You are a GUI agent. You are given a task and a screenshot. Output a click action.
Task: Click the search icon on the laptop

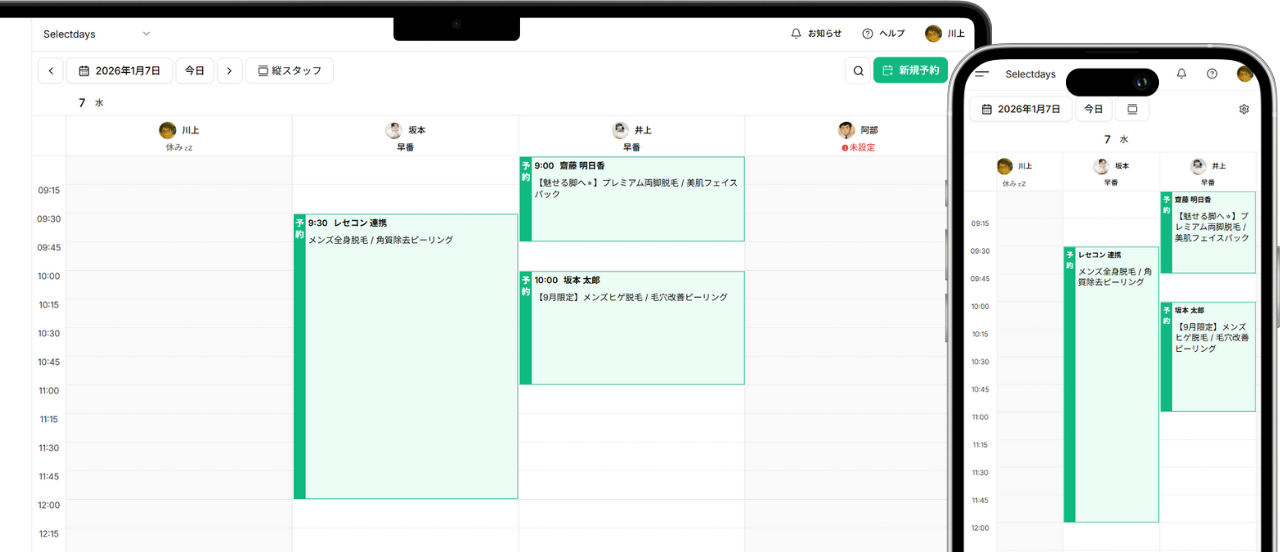858,71
